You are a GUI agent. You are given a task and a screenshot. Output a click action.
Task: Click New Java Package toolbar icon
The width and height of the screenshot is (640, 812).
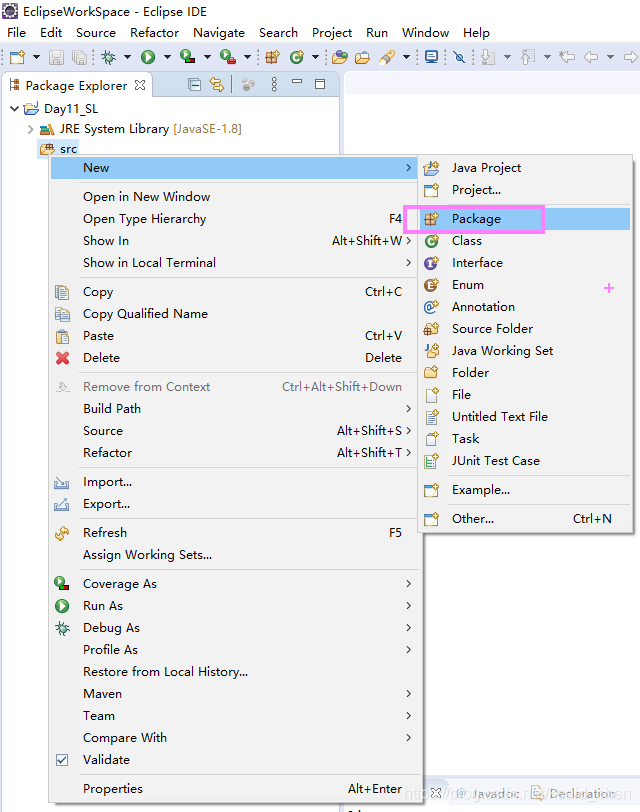(x=272, y=56)
